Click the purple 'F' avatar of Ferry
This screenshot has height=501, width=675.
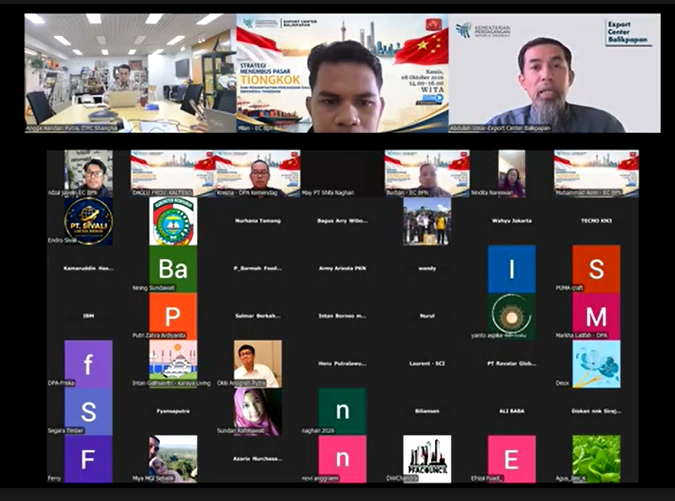[88, 459]
